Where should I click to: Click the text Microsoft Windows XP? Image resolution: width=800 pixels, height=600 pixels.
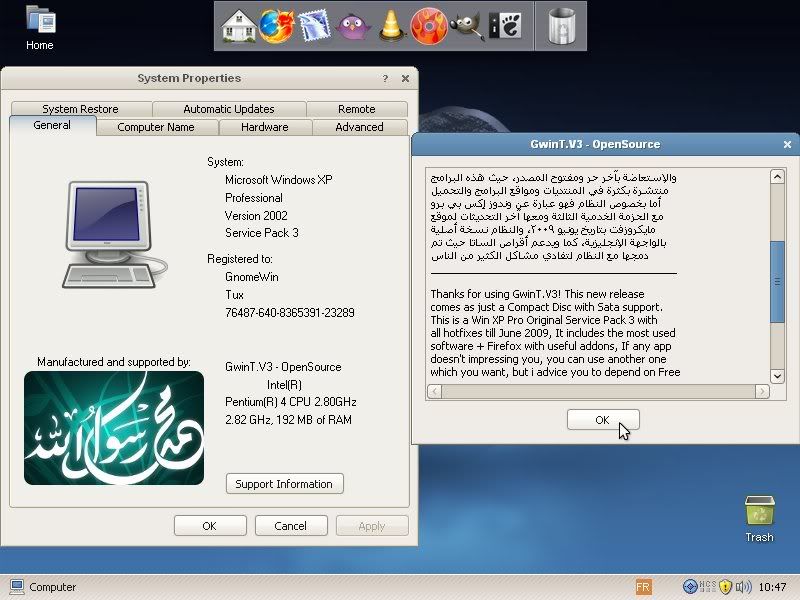(279, 180)
